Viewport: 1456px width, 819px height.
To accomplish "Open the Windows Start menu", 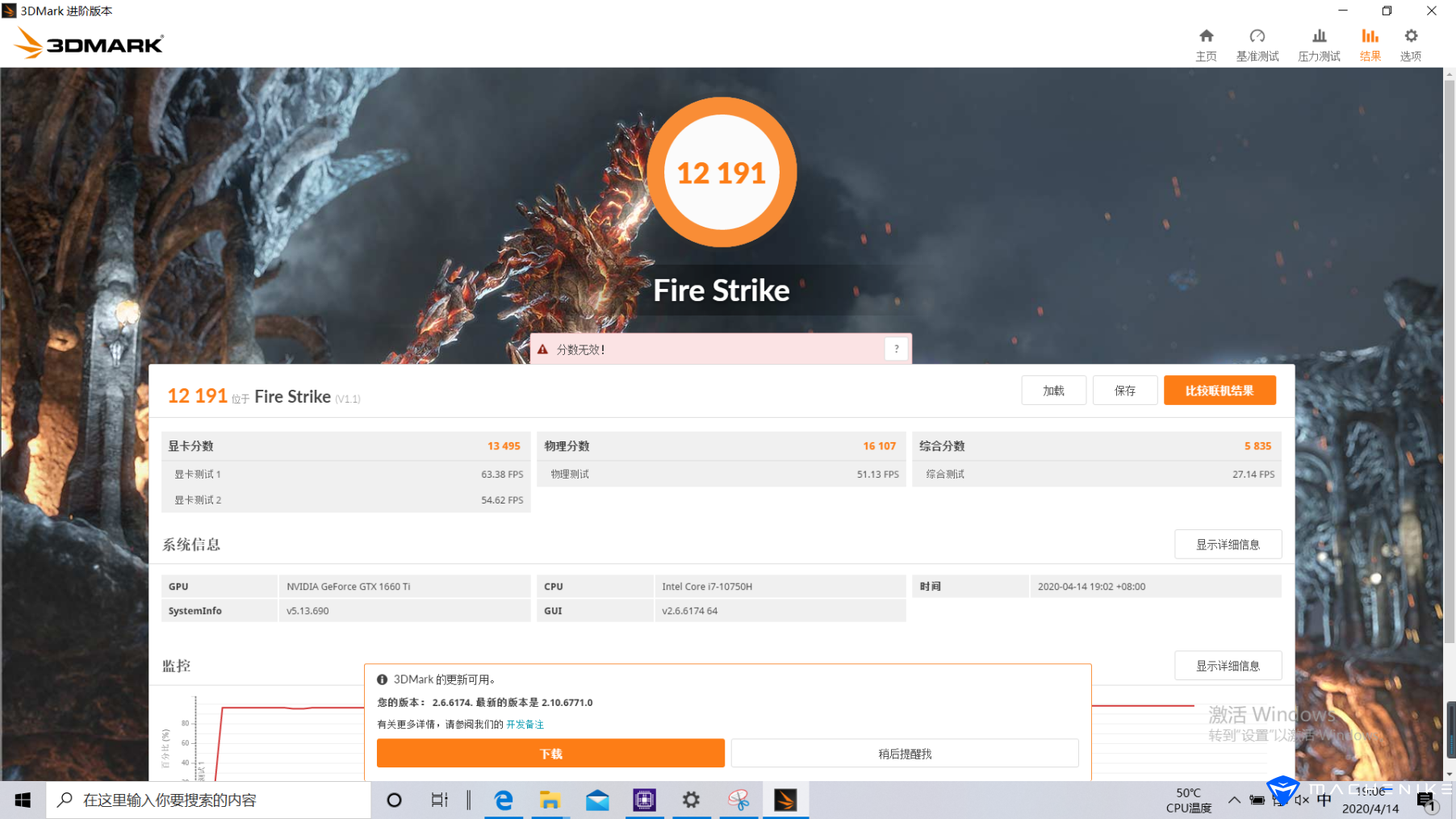I will [x=23, y=800].
